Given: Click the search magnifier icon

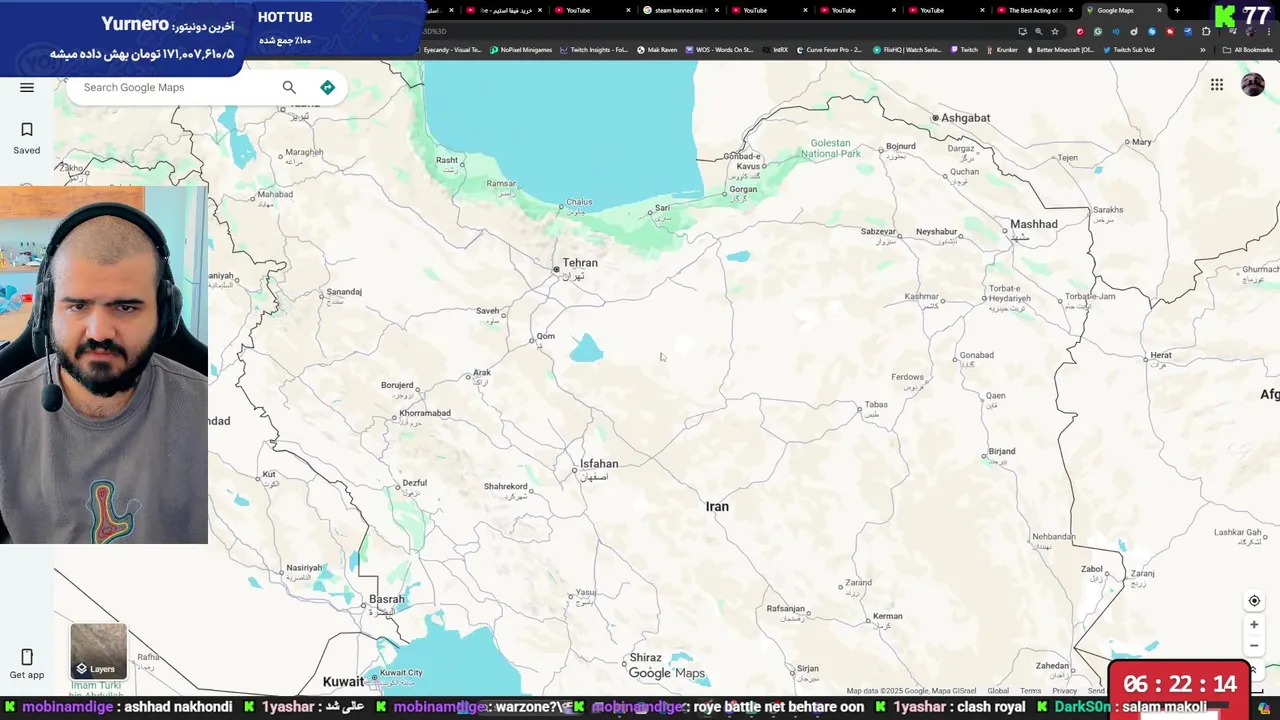Looking at the screenshot, I should 289,88.
